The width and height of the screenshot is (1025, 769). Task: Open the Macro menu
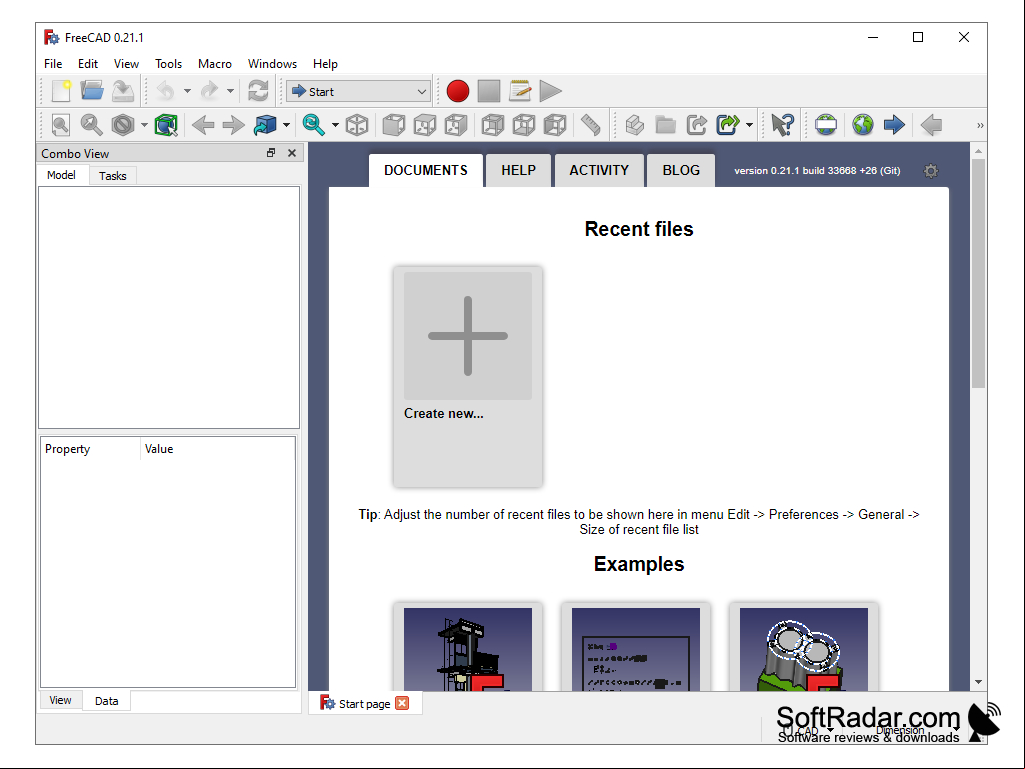(x=214, y=63)
